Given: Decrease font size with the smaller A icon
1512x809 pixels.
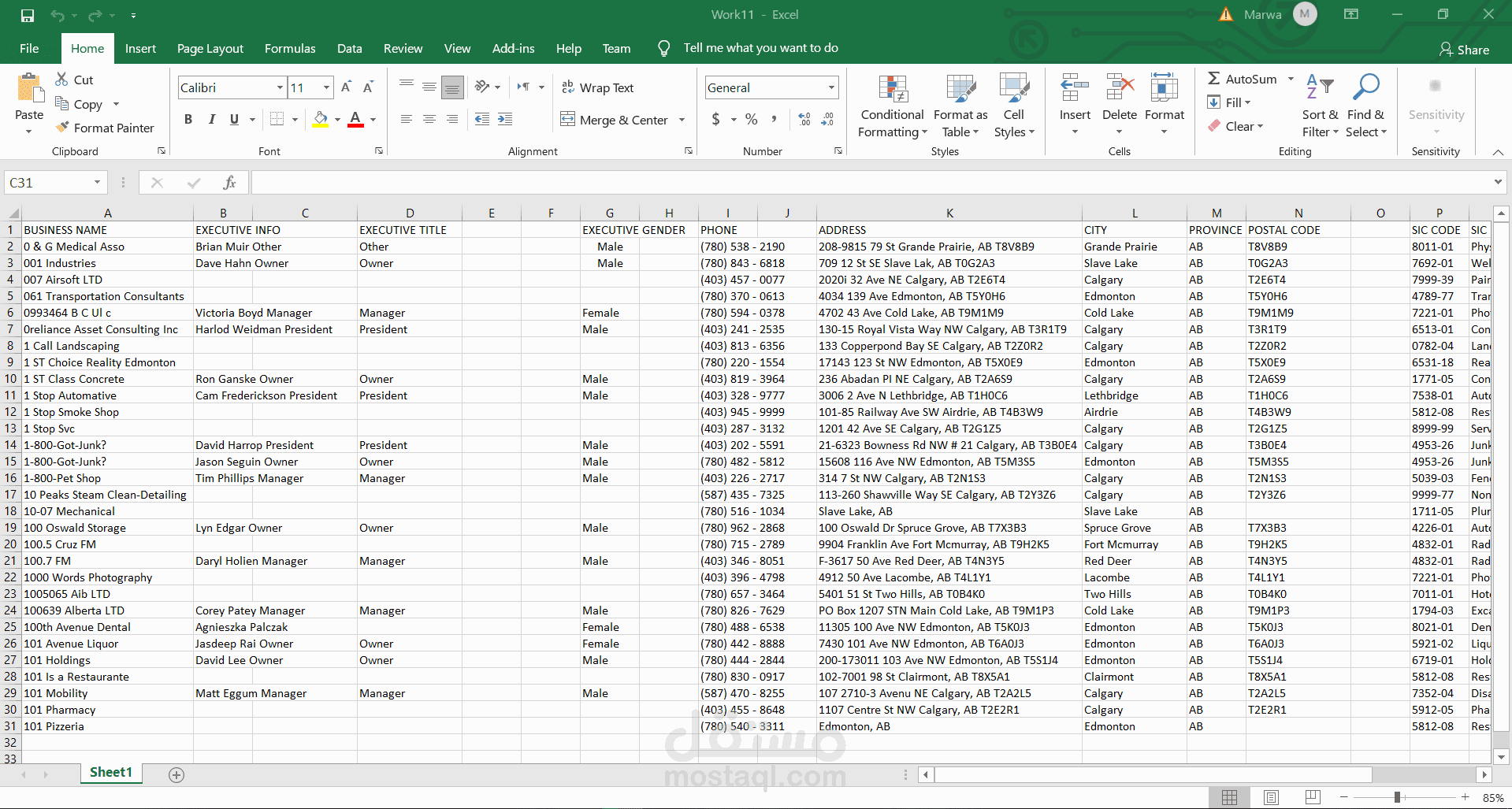Looking at the screenshot, I should click(x=368, y=87).
